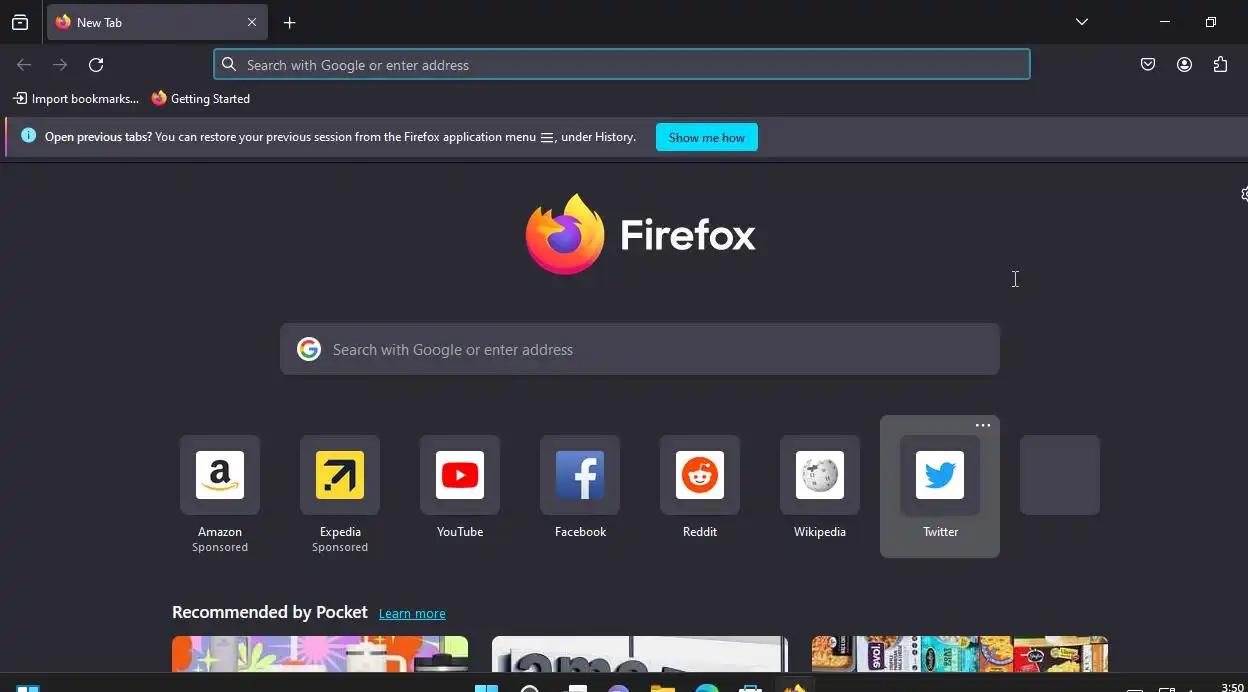Screen dimensions: 1248x692
Task: Reload the current page
Action: click(x=96, y=65)
